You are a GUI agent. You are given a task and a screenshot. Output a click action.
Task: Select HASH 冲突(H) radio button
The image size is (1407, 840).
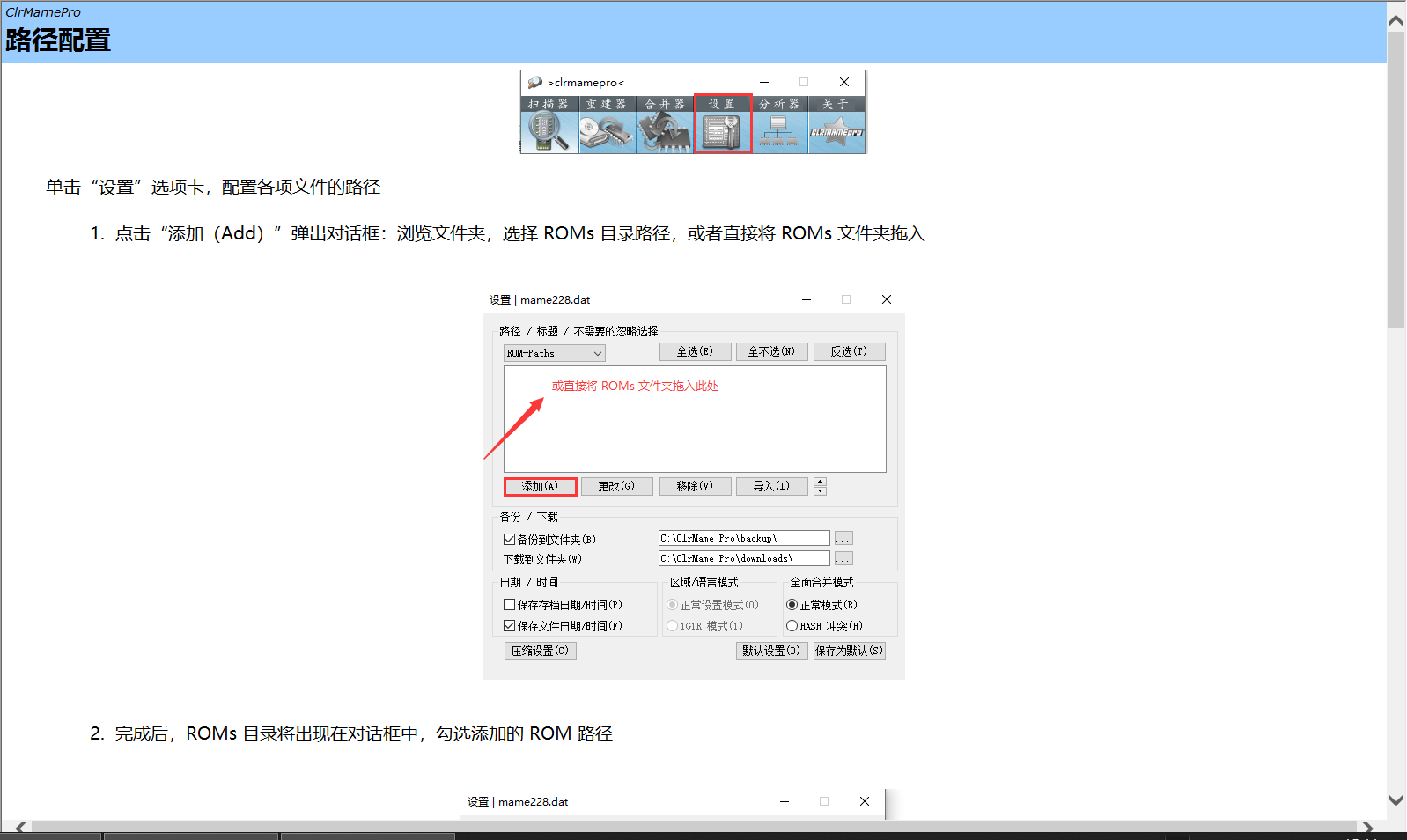(792, 626)
